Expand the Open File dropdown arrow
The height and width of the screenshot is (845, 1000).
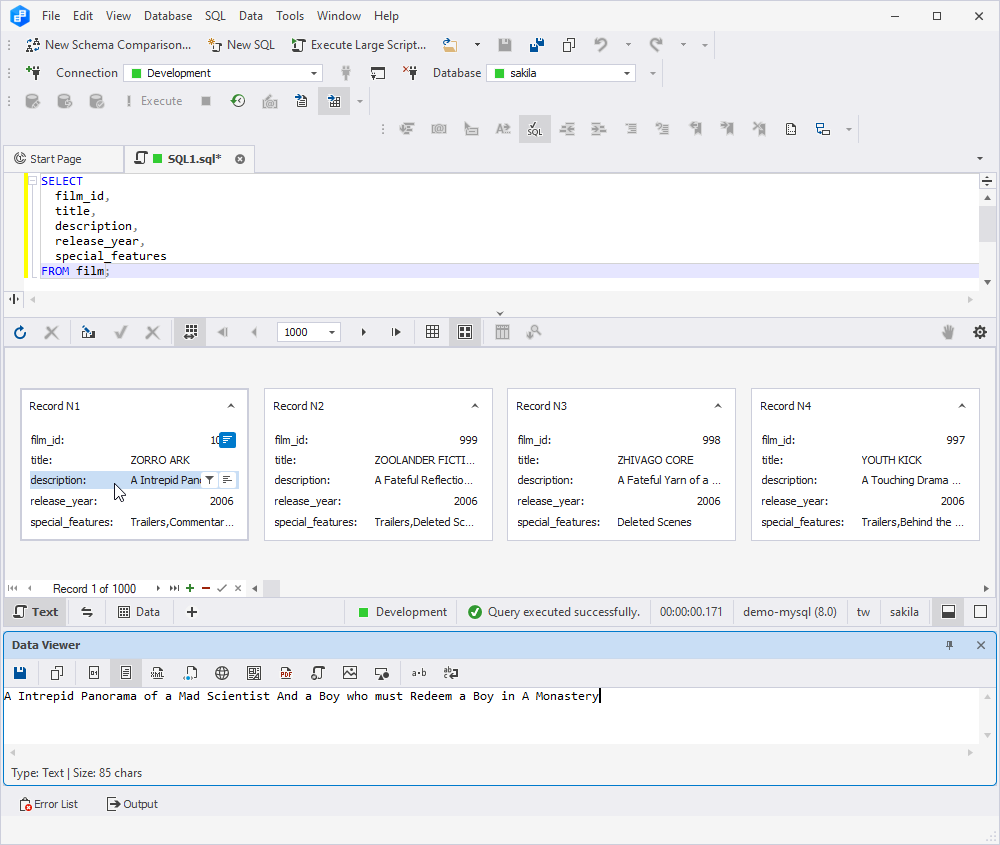(x=477, y=45)
